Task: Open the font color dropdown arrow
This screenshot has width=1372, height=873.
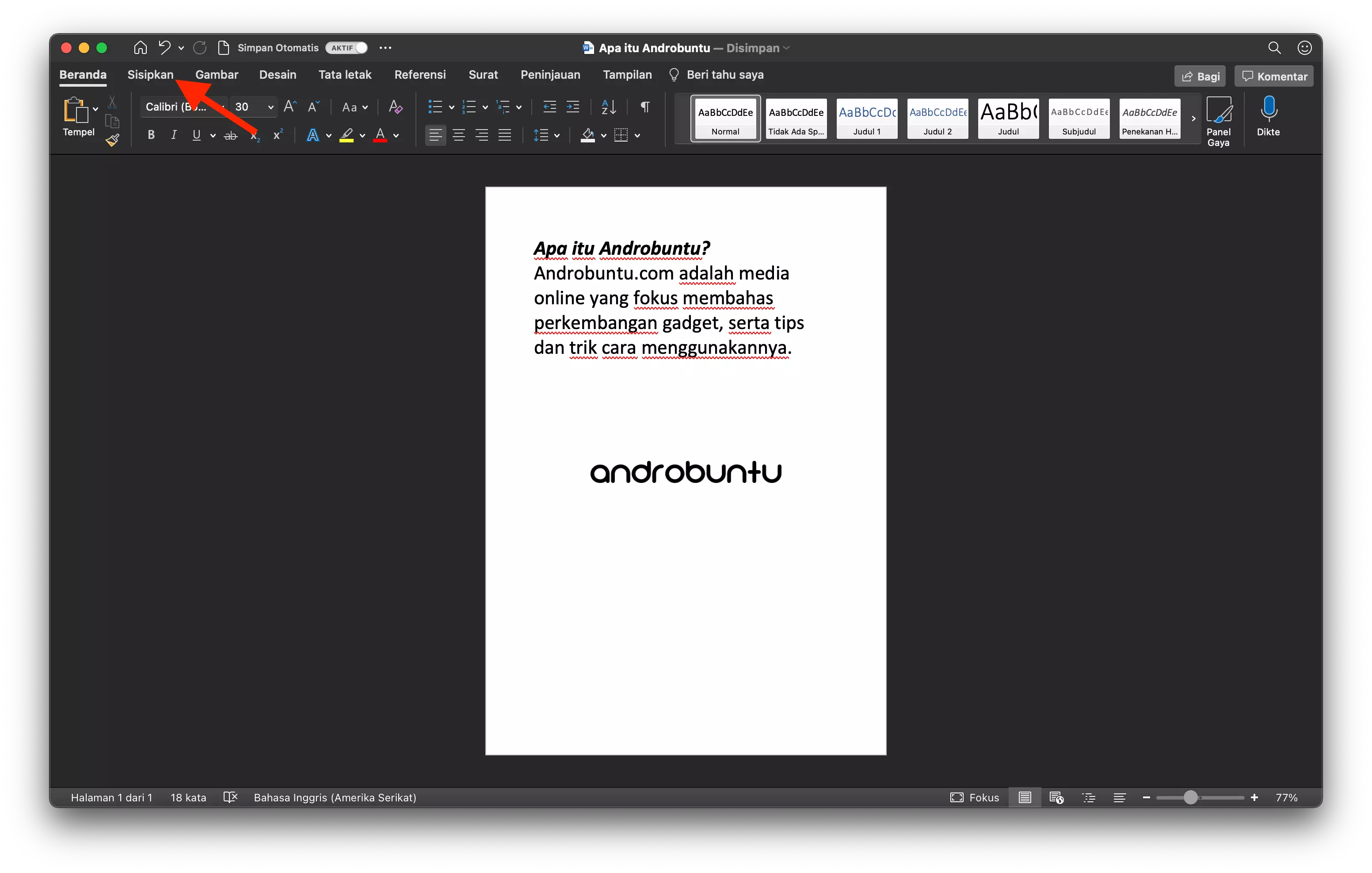Action: point(395,136)
